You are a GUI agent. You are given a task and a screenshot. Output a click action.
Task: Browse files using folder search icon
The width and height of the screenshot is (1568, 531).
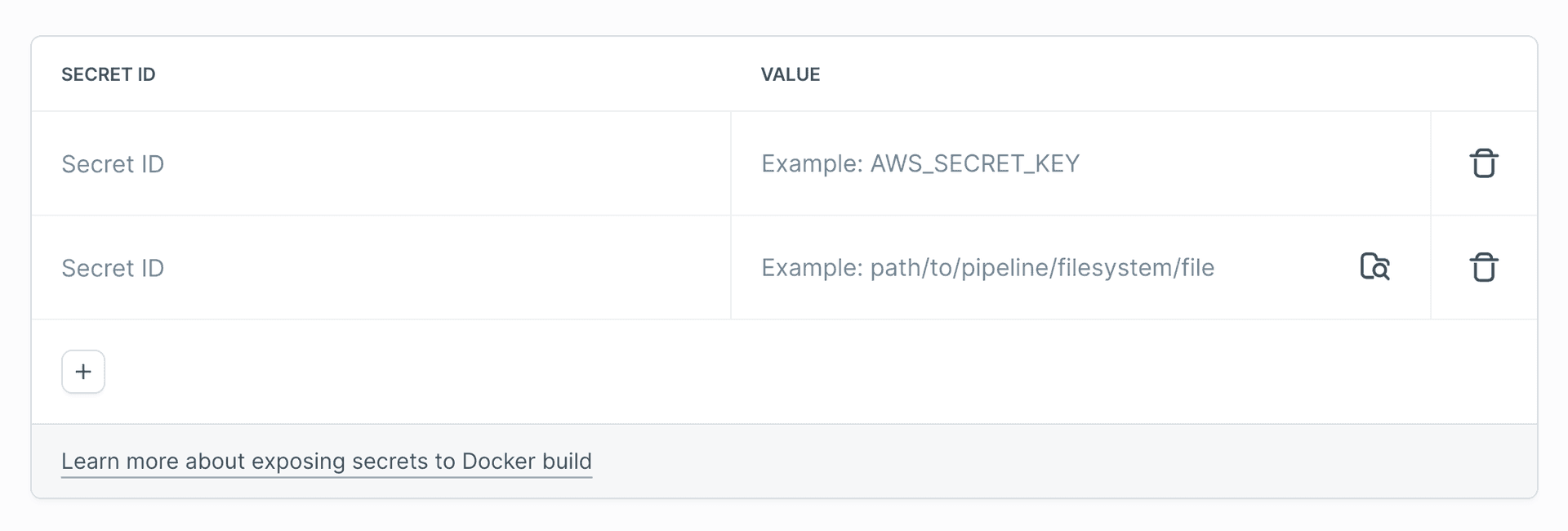tap(1375, 267)
